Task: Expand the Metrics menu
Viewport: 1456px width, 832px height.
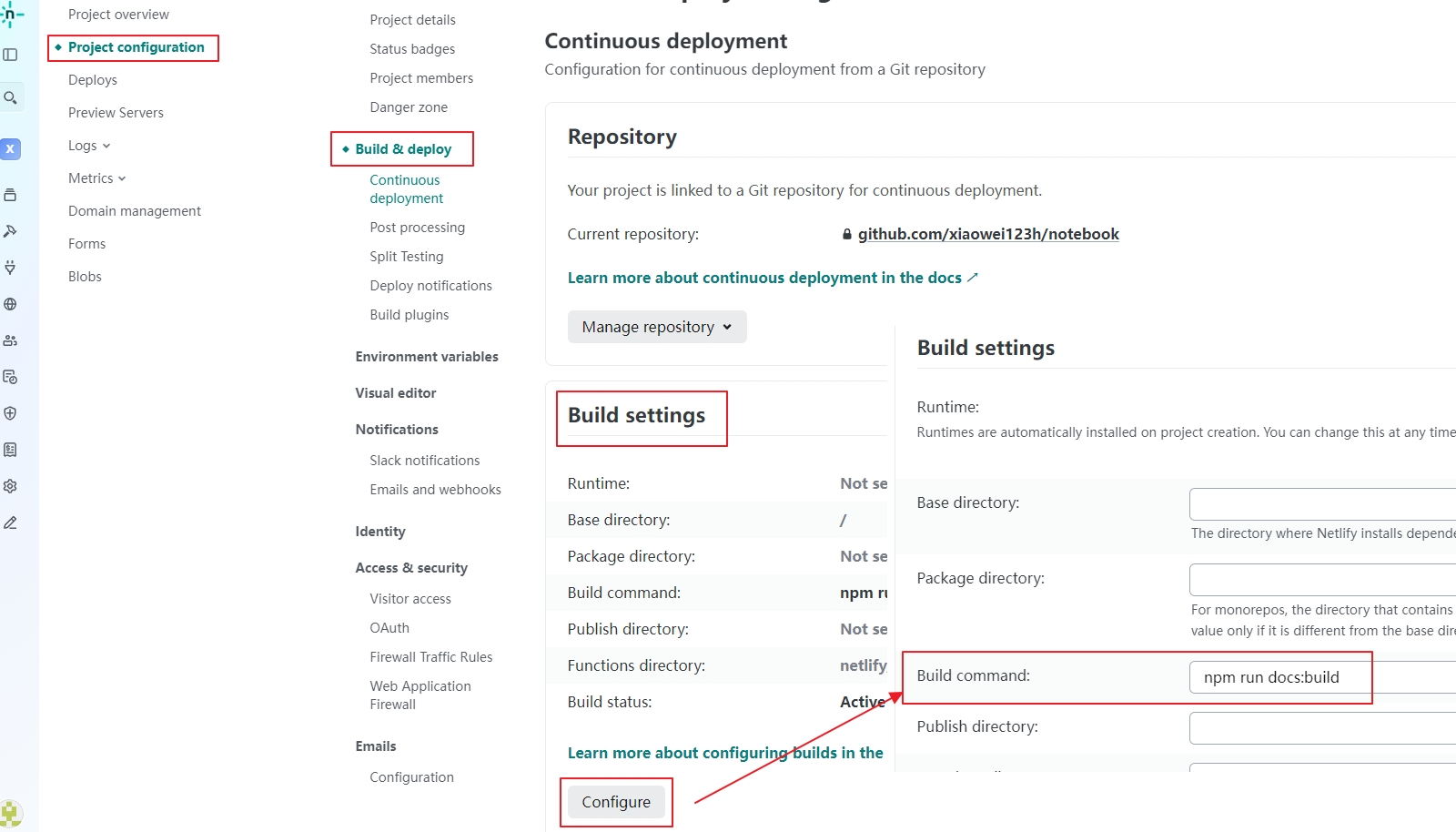Action: coord(96,178)
